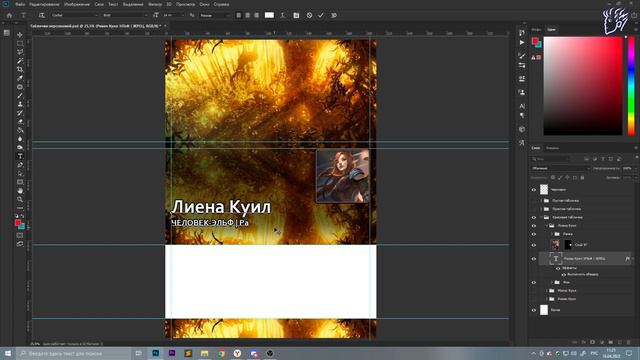Open Character and Paragraph panels button

(x=296, y=15)
